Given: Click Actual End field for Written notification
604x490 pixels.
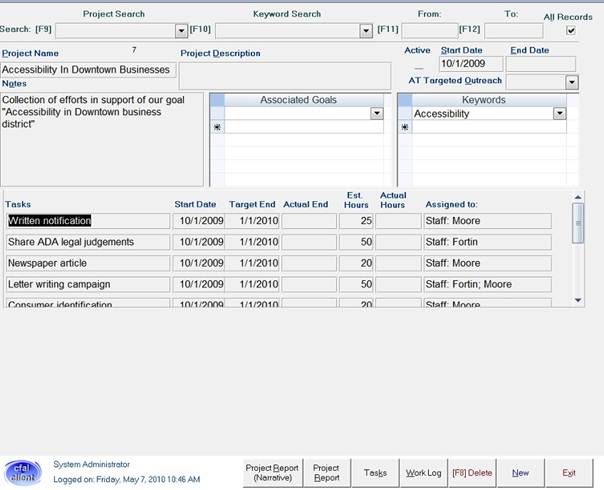Looking at the screenshot, I should 309,221.
